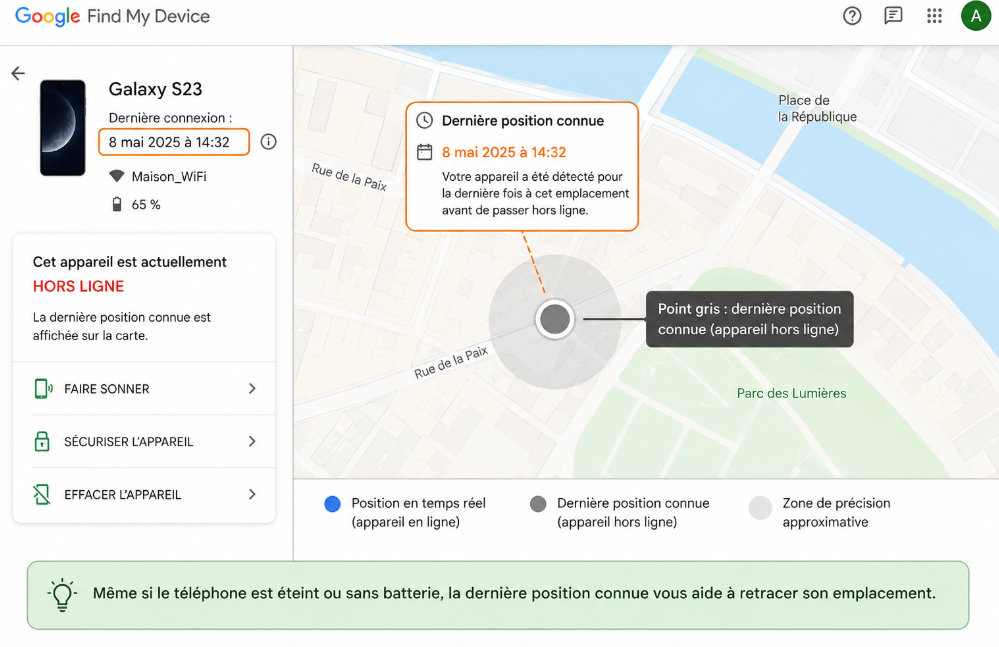Image resolution: width=999 pixels, height=647 pixels.
Task: Click the last connection date 8 mai 2025 à 14:32
Action: (173, 142)
